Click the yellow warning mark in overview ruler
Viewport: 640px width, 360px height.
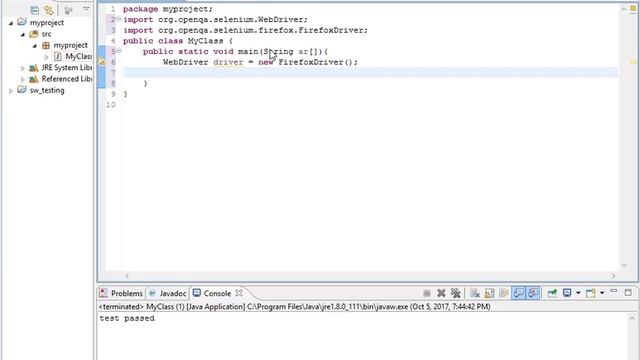click(x=633, y=62)
